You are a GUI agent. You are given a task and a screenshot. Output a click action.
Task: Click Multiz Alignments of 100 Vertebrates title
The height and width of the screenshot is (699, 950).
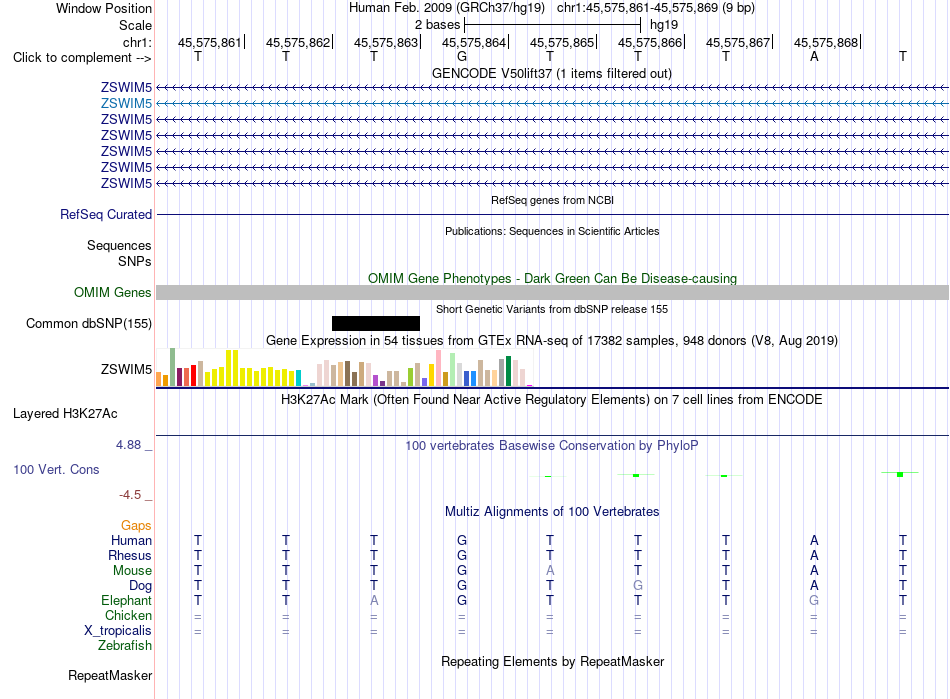[x=552, y=512]
